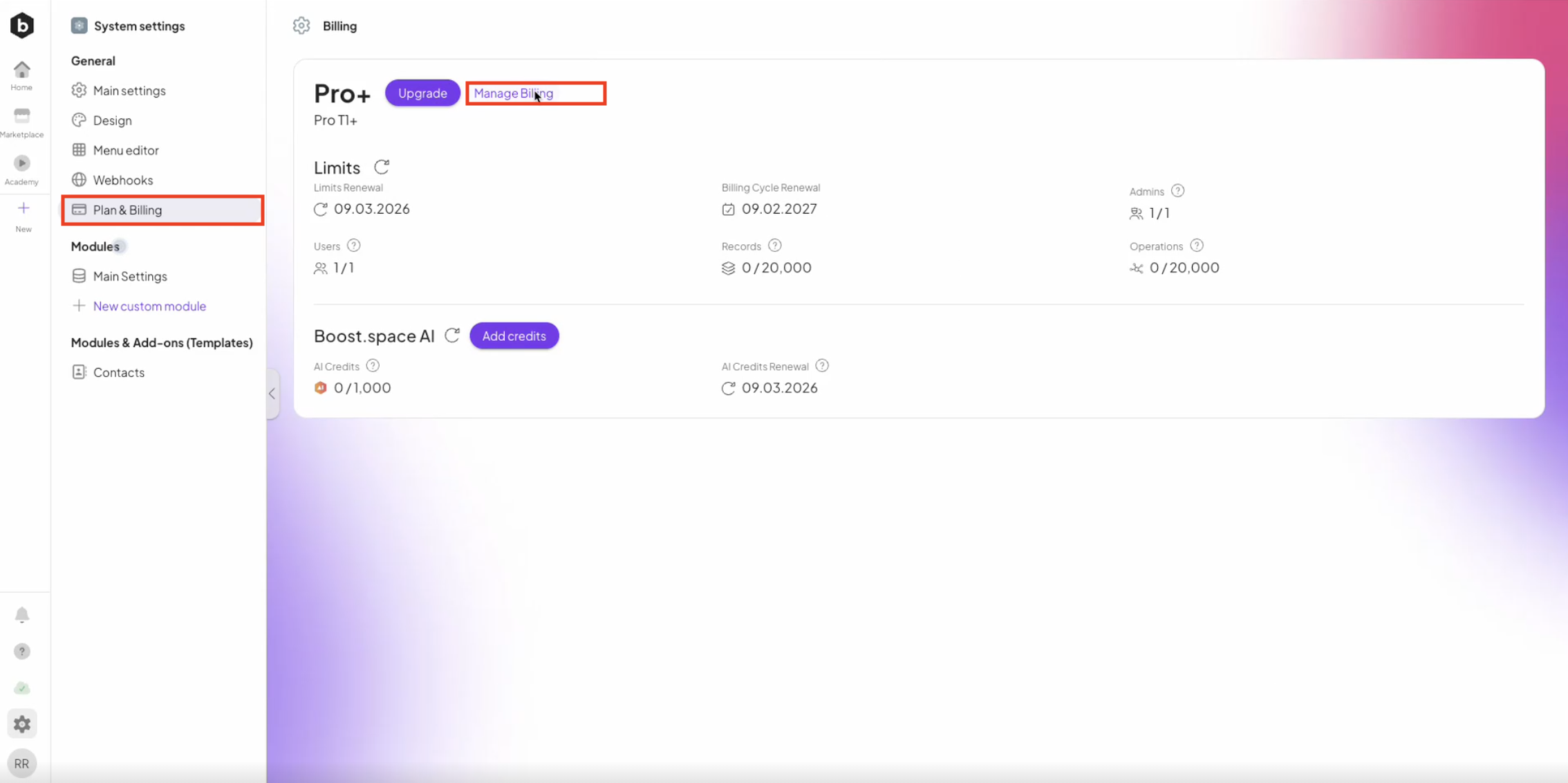
Task: Click the New plus icon
Action: 24,208
